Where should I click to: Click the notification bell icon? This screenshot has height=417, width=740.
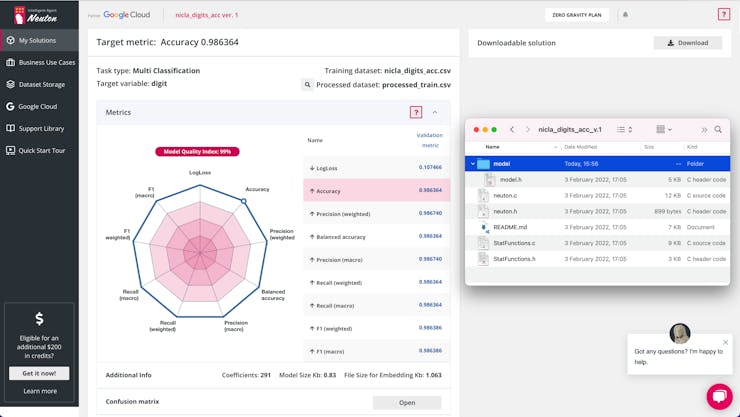click(x=625, y=15)
